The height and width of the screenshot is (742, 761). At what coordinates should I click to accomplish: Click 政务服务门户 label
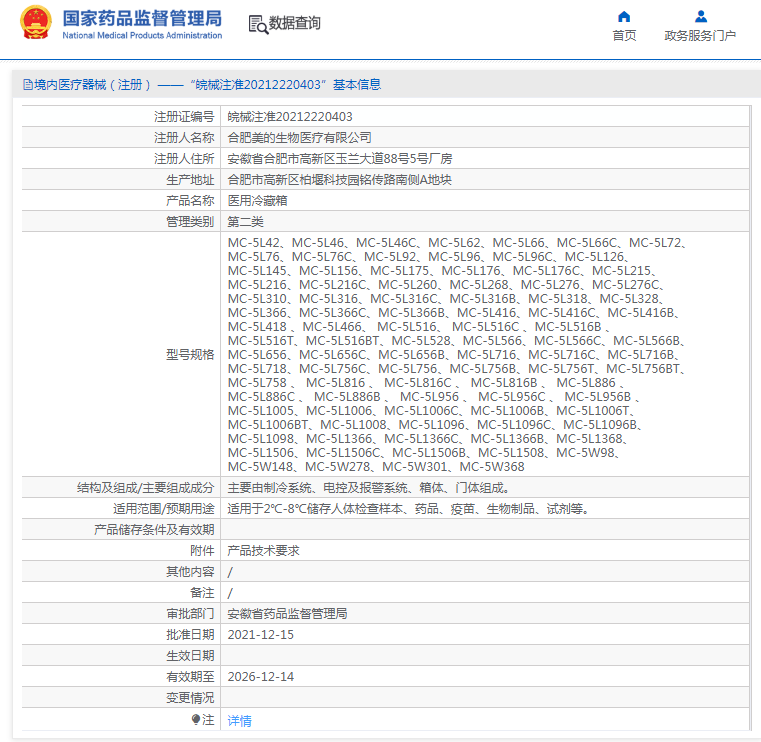(x=700, y=35)
